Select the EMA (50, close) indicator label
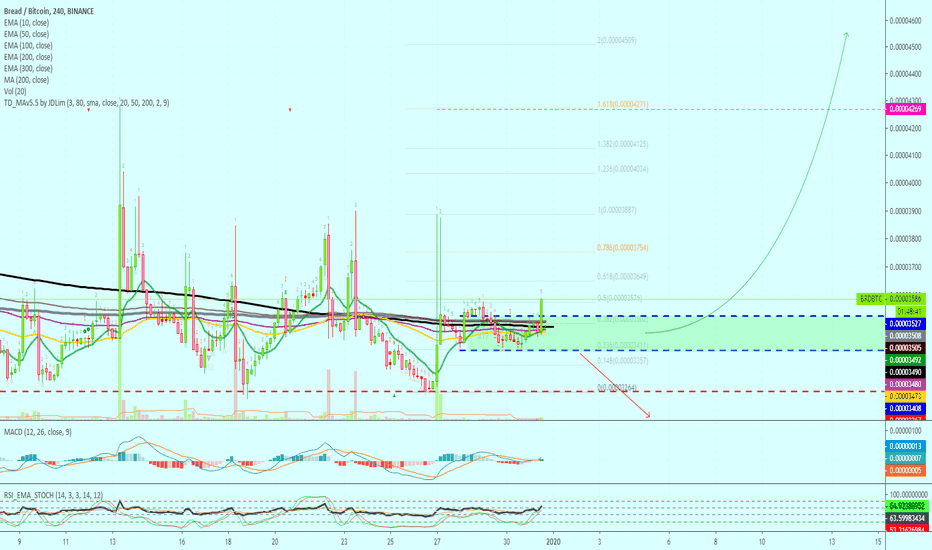Screen dimensions: 932x550 tap(26, 34)
